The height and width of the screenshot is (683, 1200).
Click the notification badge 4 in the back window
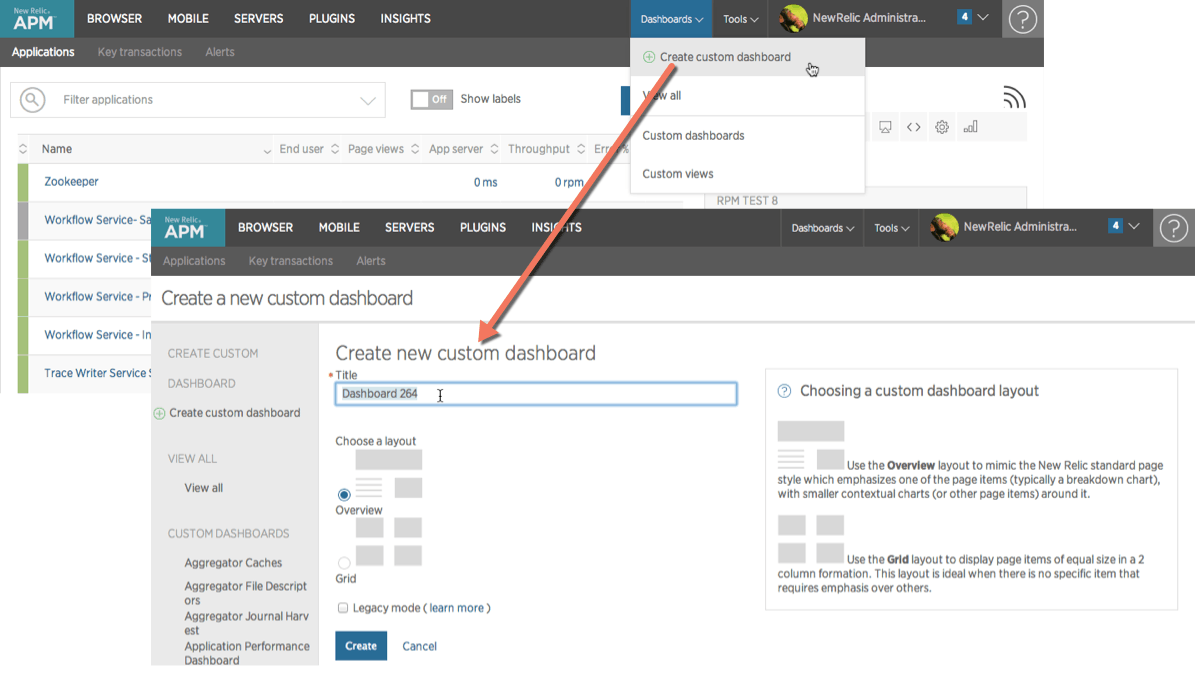(x=964, y=17)
